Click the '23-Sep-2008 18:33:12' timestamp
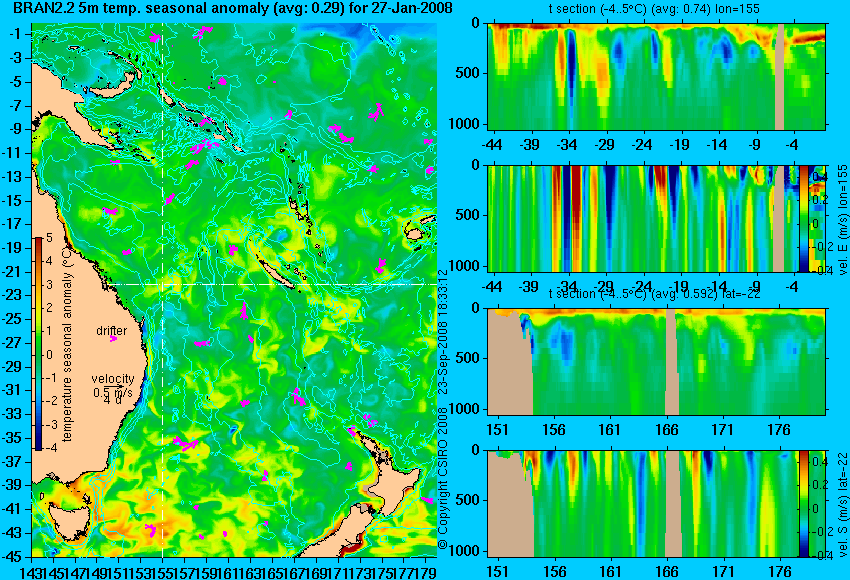The width and height of the screenshot is (850, 580). coord(443,332)
